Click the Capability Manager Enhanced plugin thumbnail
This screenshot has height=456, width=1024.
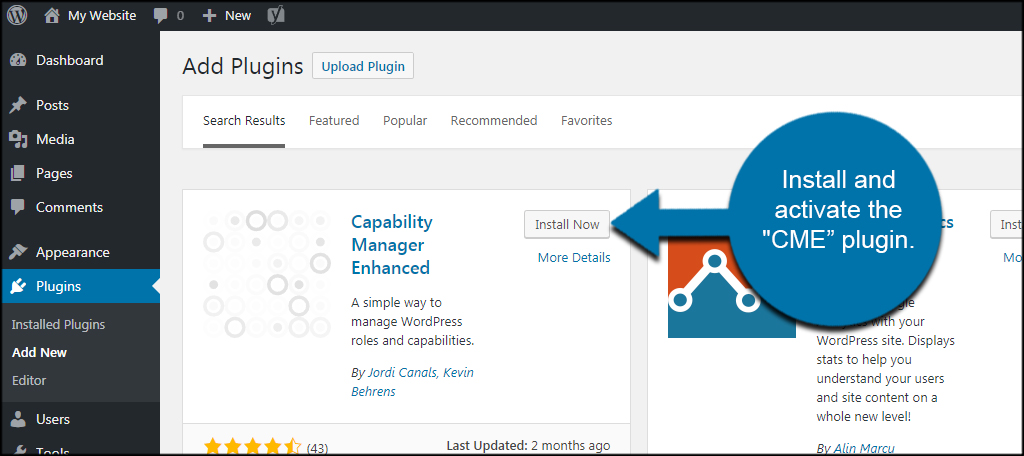pos(266,273)
